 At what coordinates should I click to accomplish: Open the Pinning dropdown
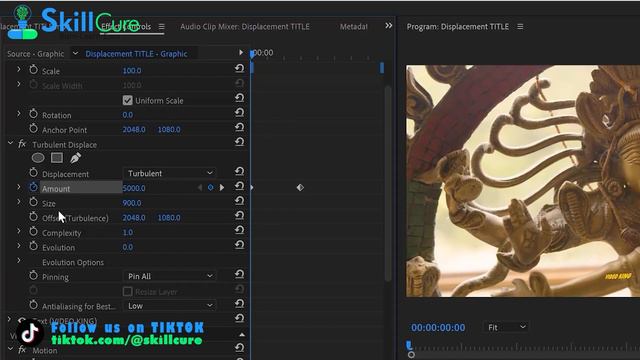pyautogui.click(x=170, y=276)
